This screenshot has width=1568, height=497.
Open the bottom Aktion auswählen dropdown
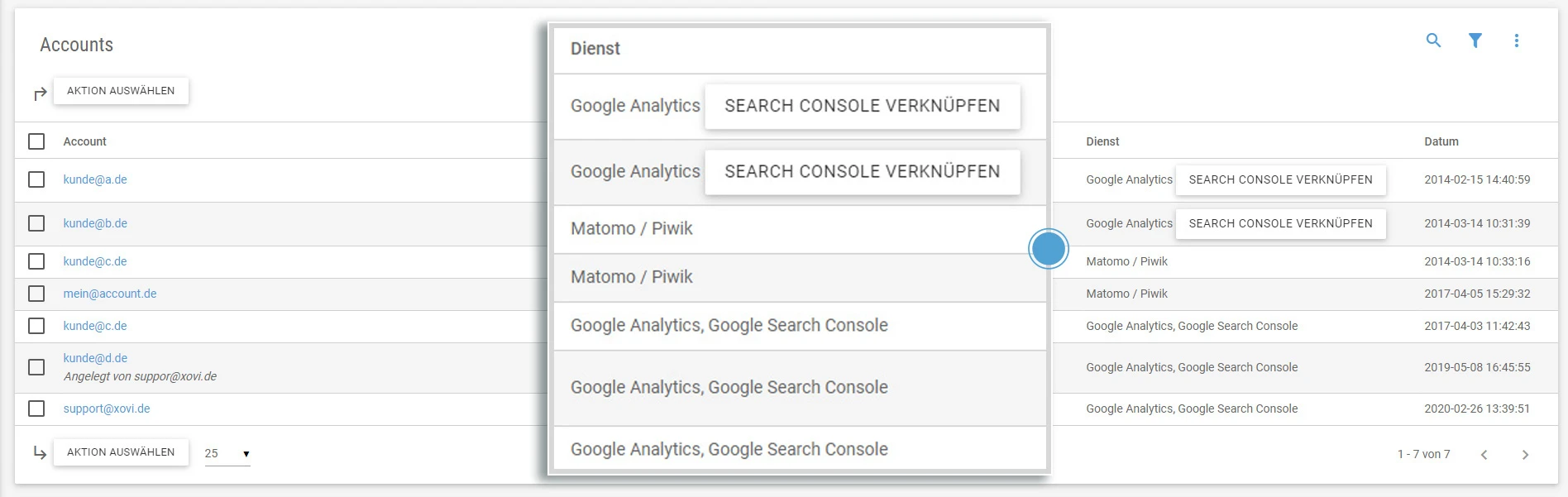[x=121, y=452]
